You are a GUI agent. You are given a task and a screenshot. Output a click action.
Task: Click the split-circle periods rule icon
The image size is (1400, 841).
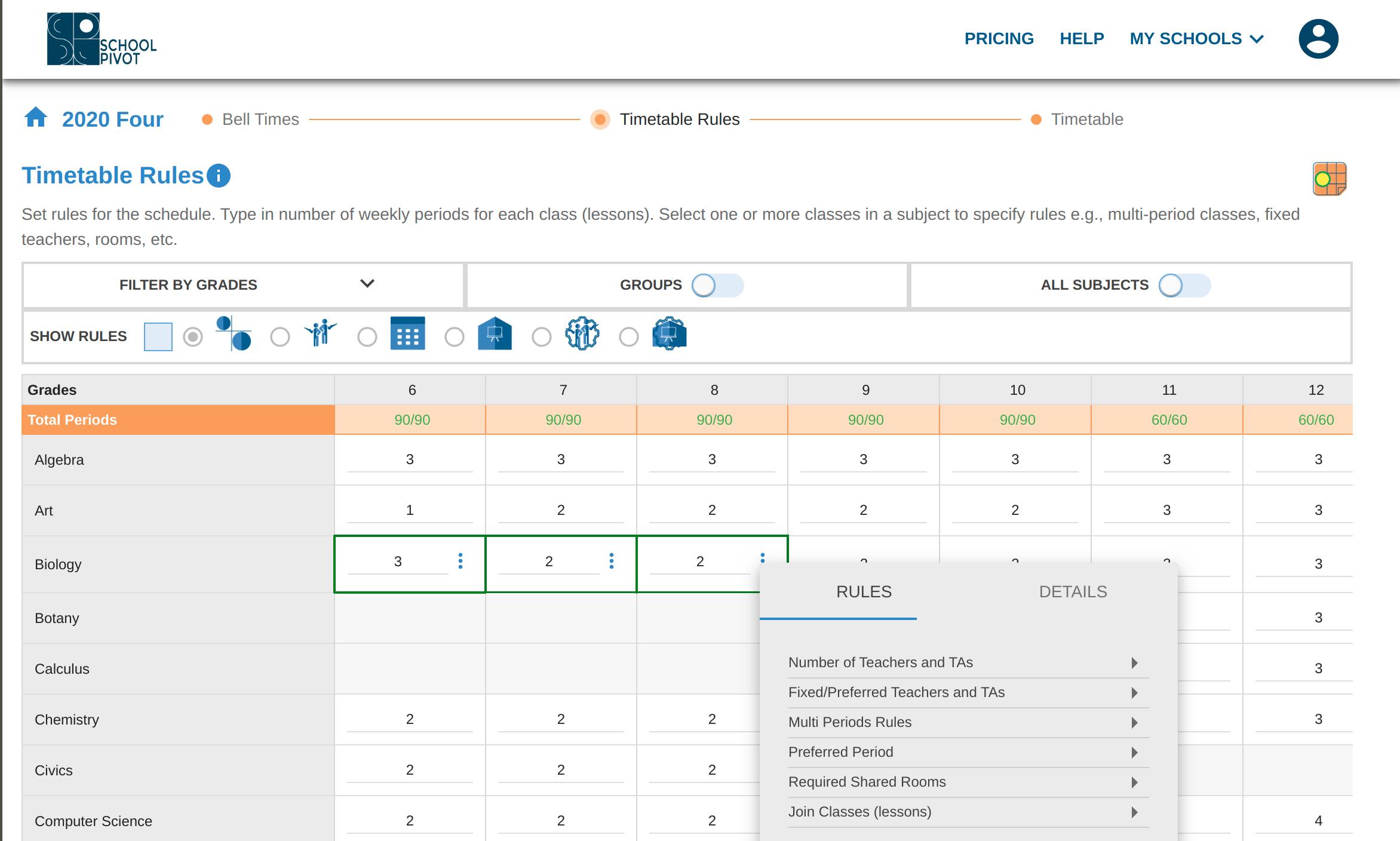coord(233,333)
